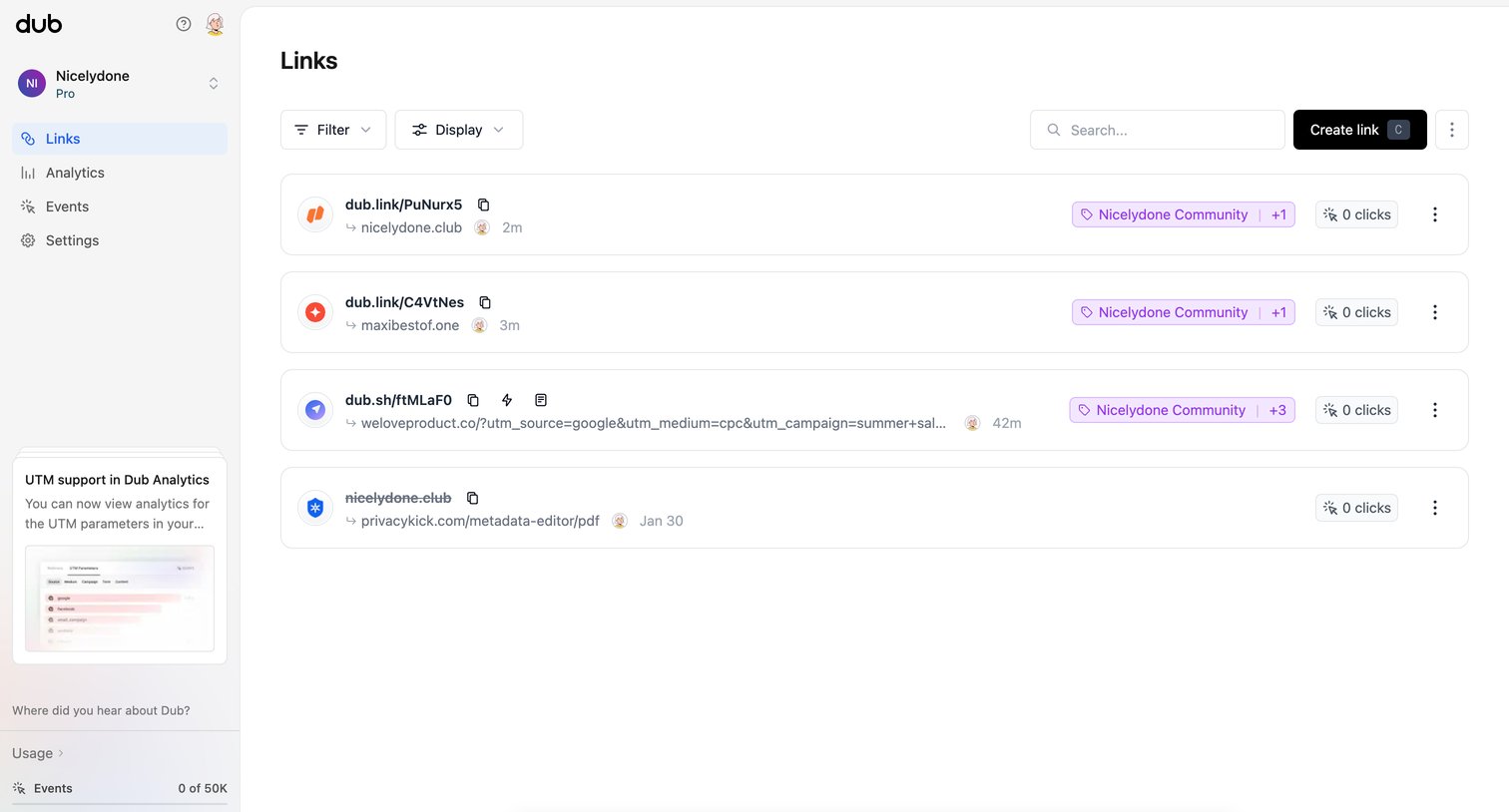
Task: Click the 42m timestamp on ftMLaF0 row
Action: point(1007,423)
